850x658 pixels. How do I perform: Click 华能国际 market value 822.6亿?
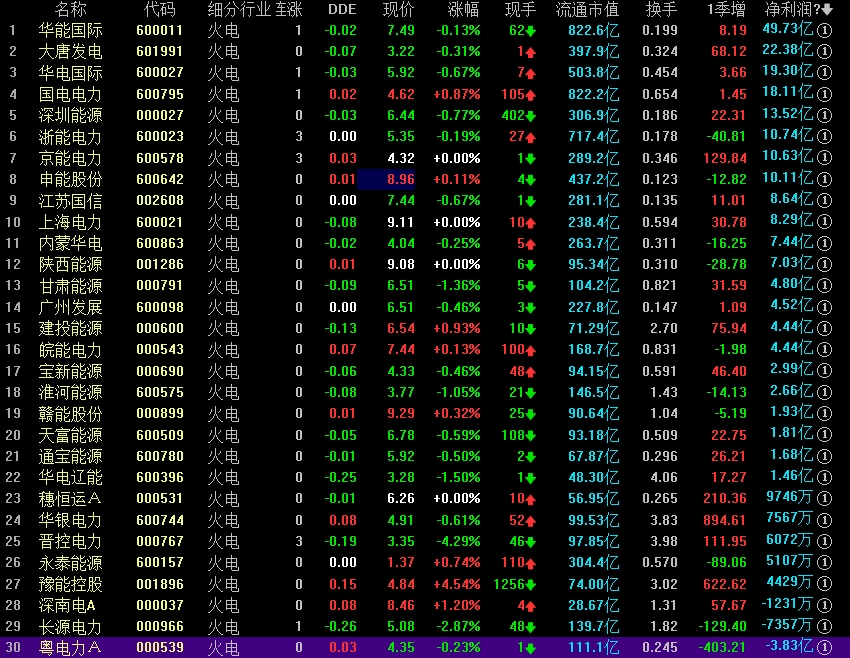pos(594,30)
